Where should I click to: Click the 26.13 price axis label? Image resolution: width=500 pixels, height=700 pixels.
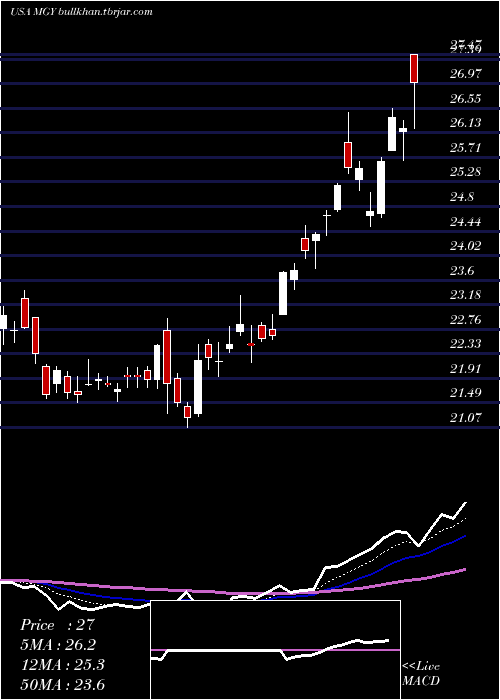pyautogui.click(x=466, y=123)
